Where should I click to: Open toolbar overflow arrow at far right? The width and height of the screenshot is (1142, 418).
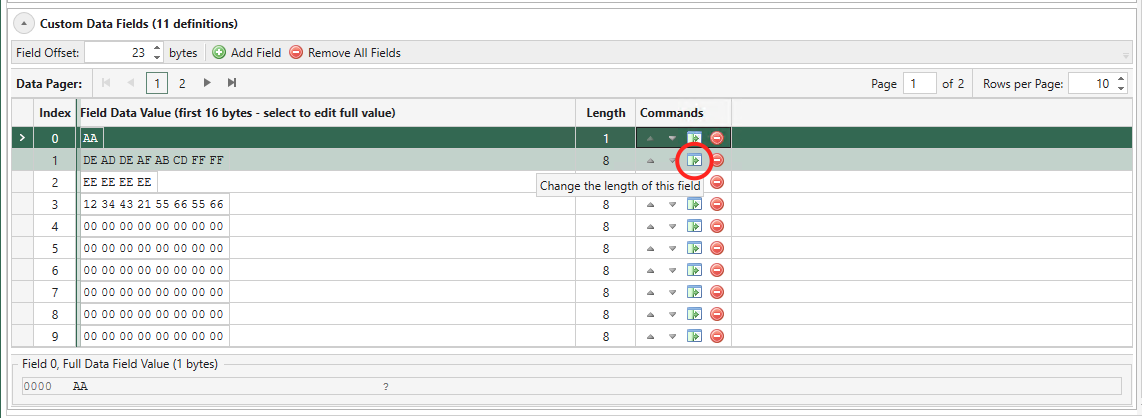click(1126, 55)
